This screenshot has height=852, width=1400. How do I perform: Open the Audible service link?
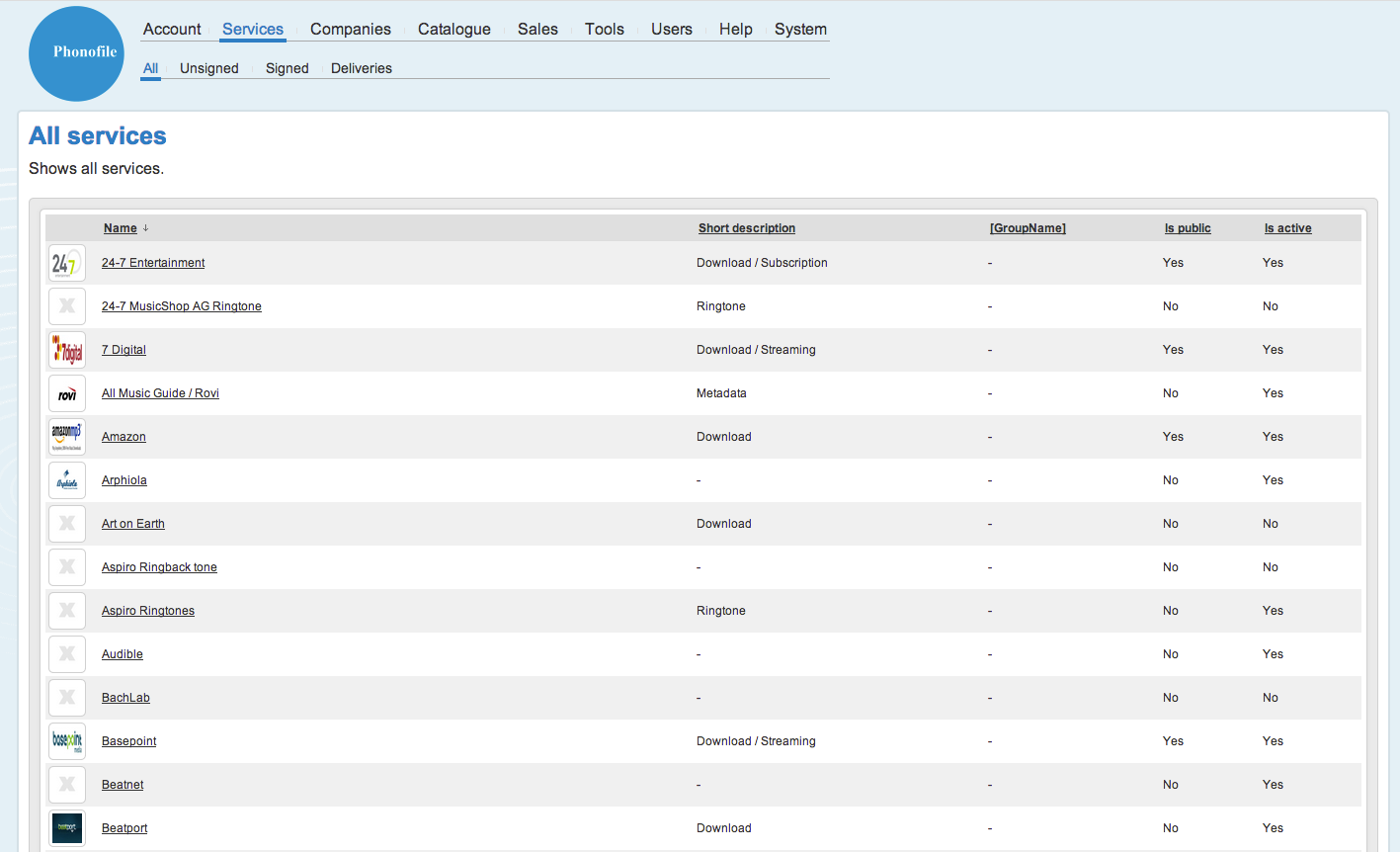click(123, 654)
